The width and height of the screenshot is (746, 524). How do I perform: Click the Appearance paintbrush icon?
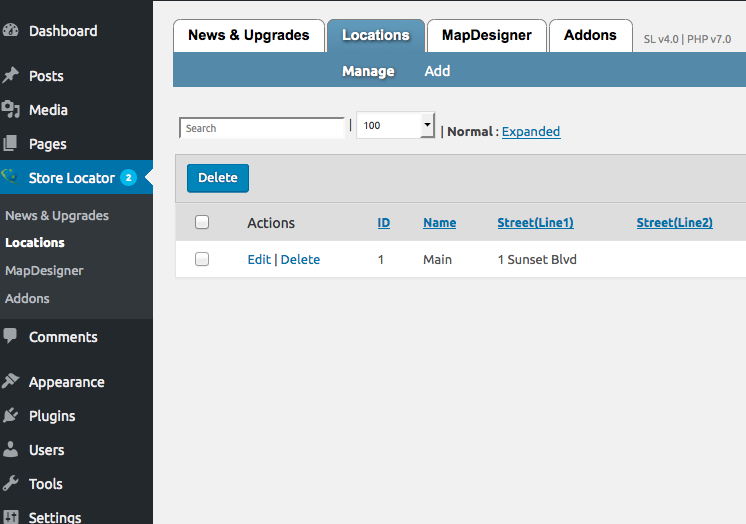point(11,382)
